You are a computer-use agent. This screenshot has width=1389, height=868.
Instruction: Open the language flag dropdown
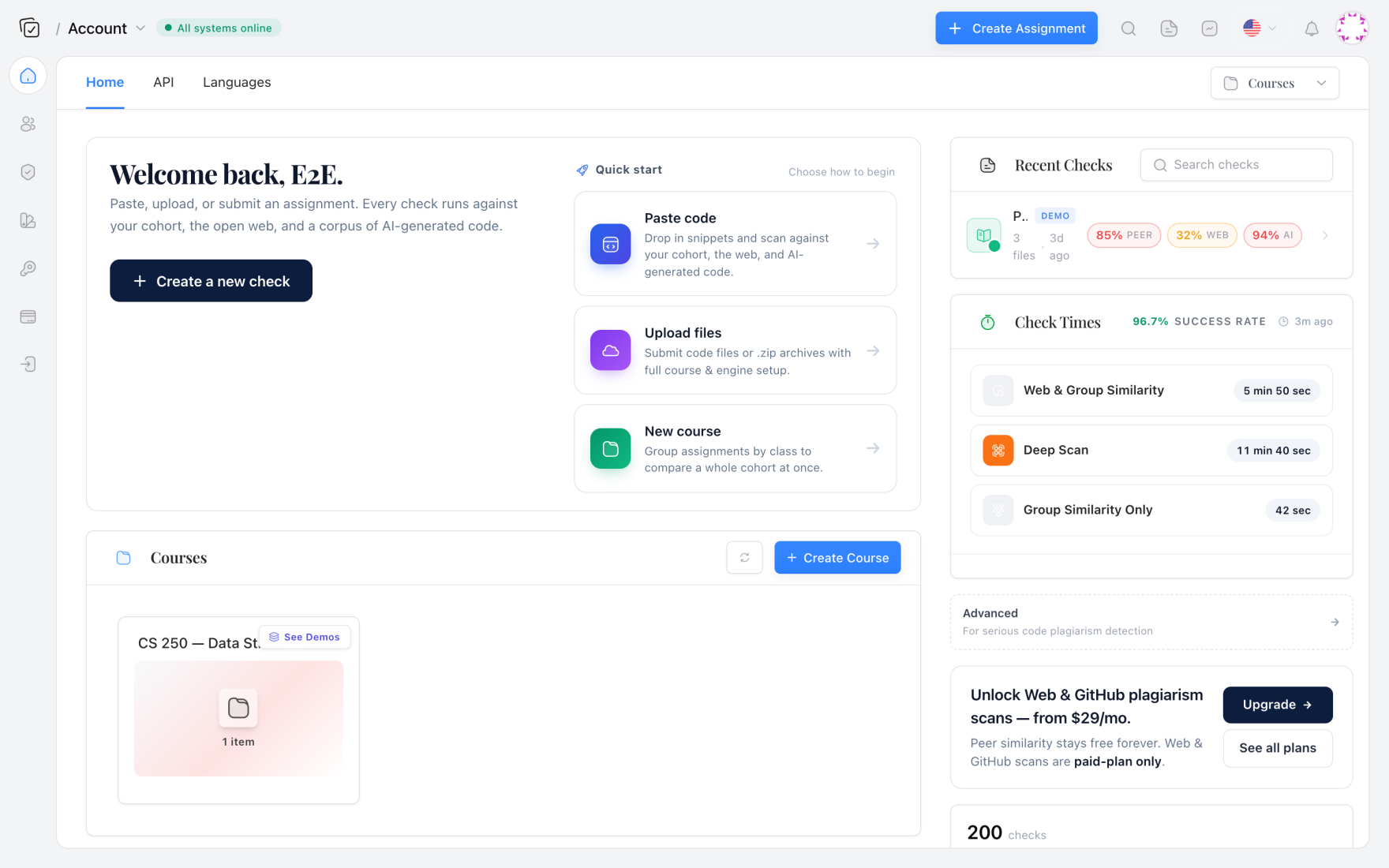(1260, 28)
